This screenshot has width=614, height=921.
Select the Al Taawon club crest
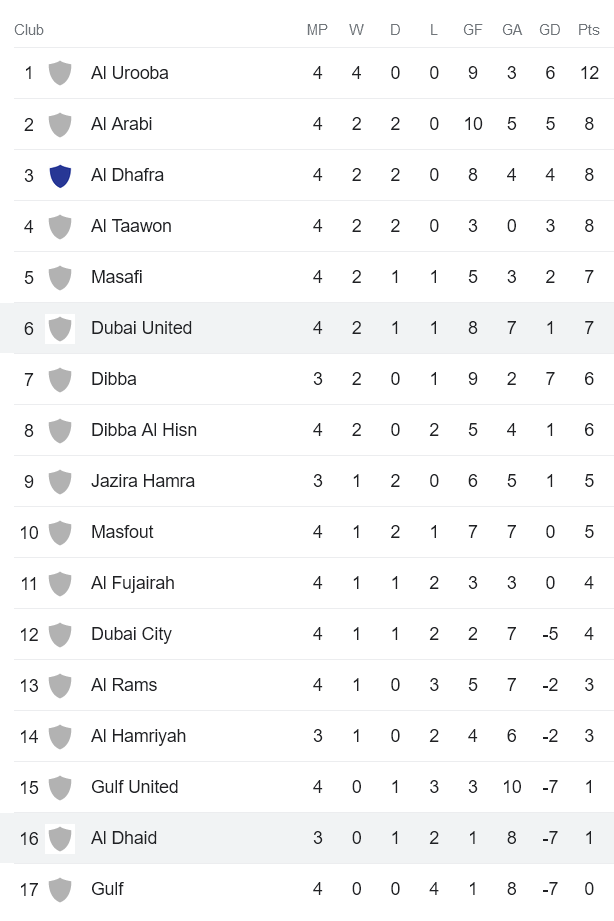pos(60,226)
